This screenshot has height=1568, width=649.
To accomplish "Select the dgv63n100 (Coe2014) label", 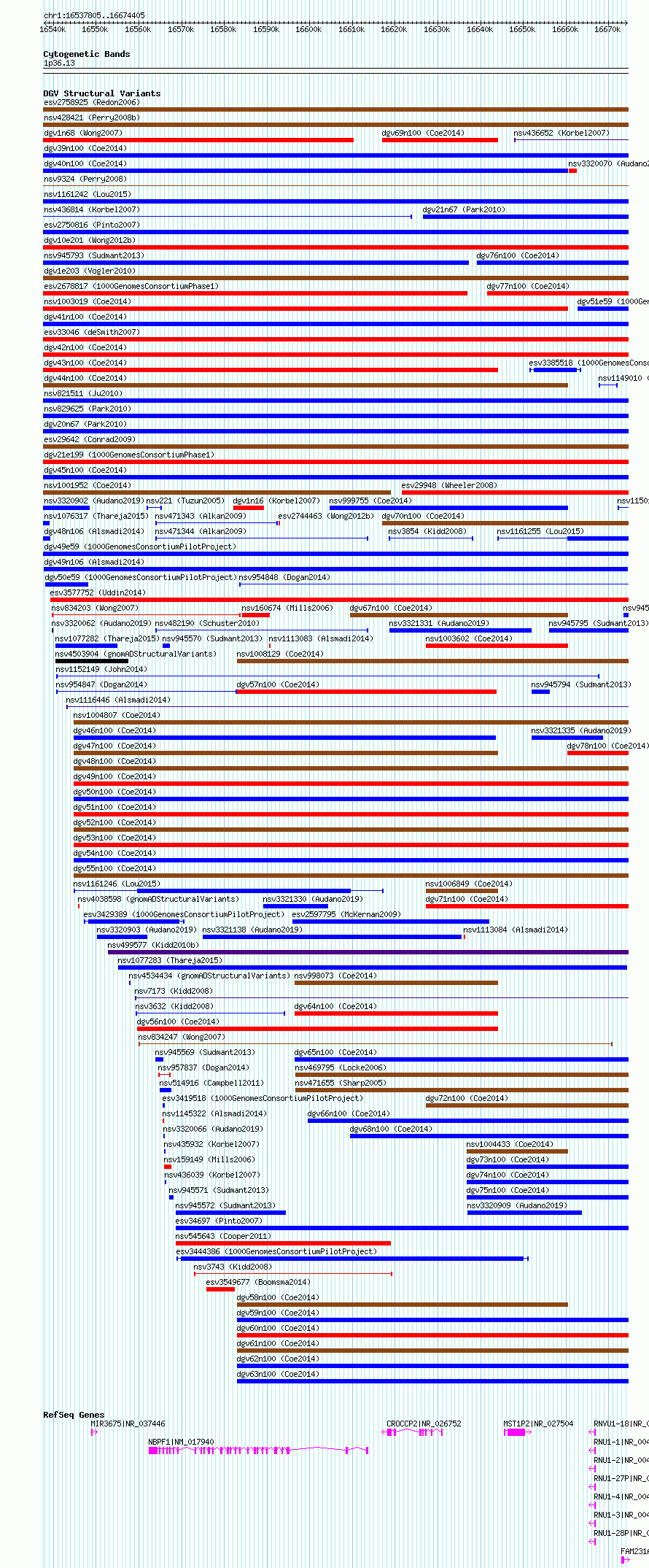I will pyautogui.click(x=278, y=1375).
